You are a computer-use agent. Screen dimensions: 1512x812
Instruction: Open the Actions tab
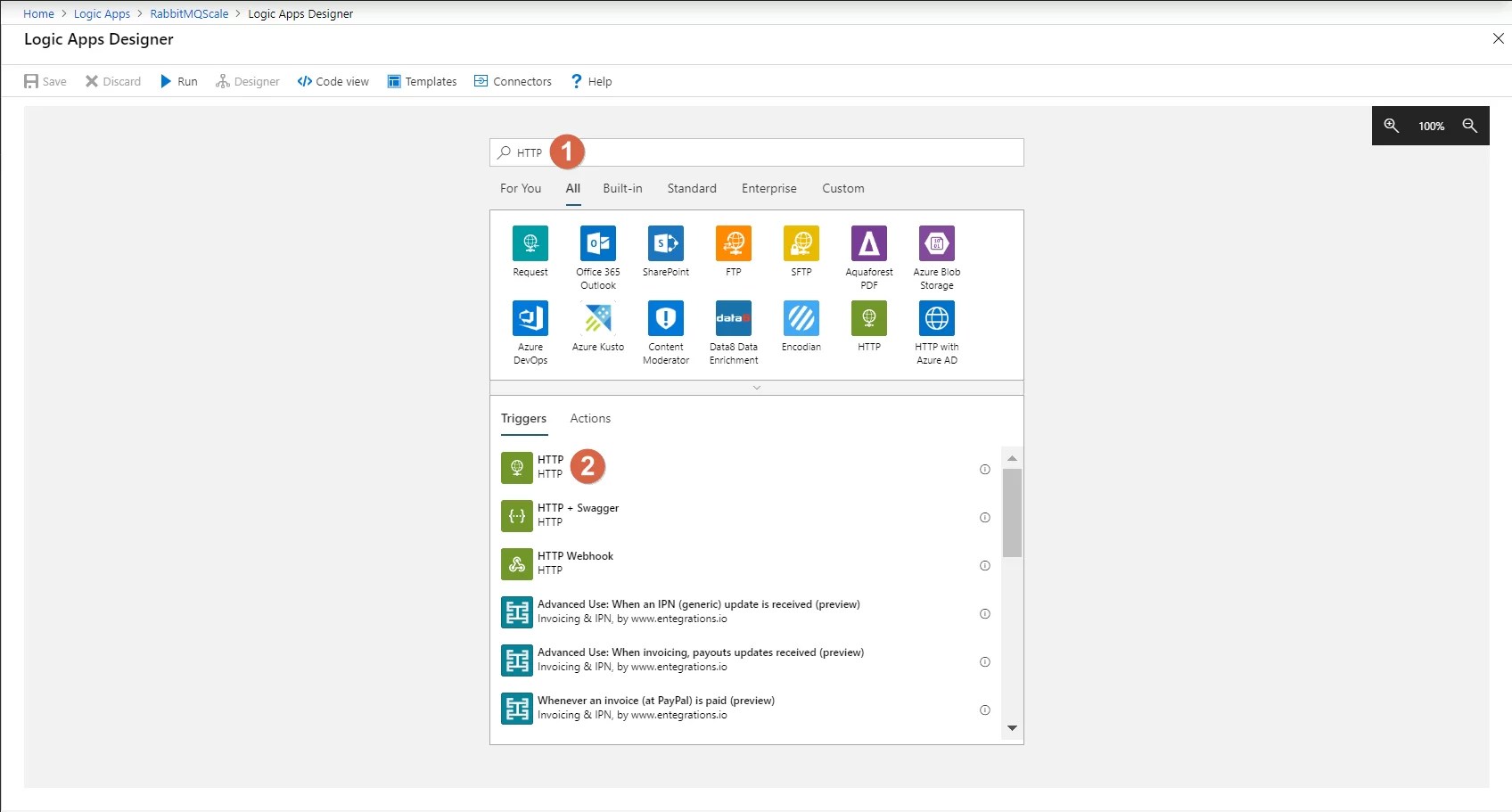[x=590, y=418]
